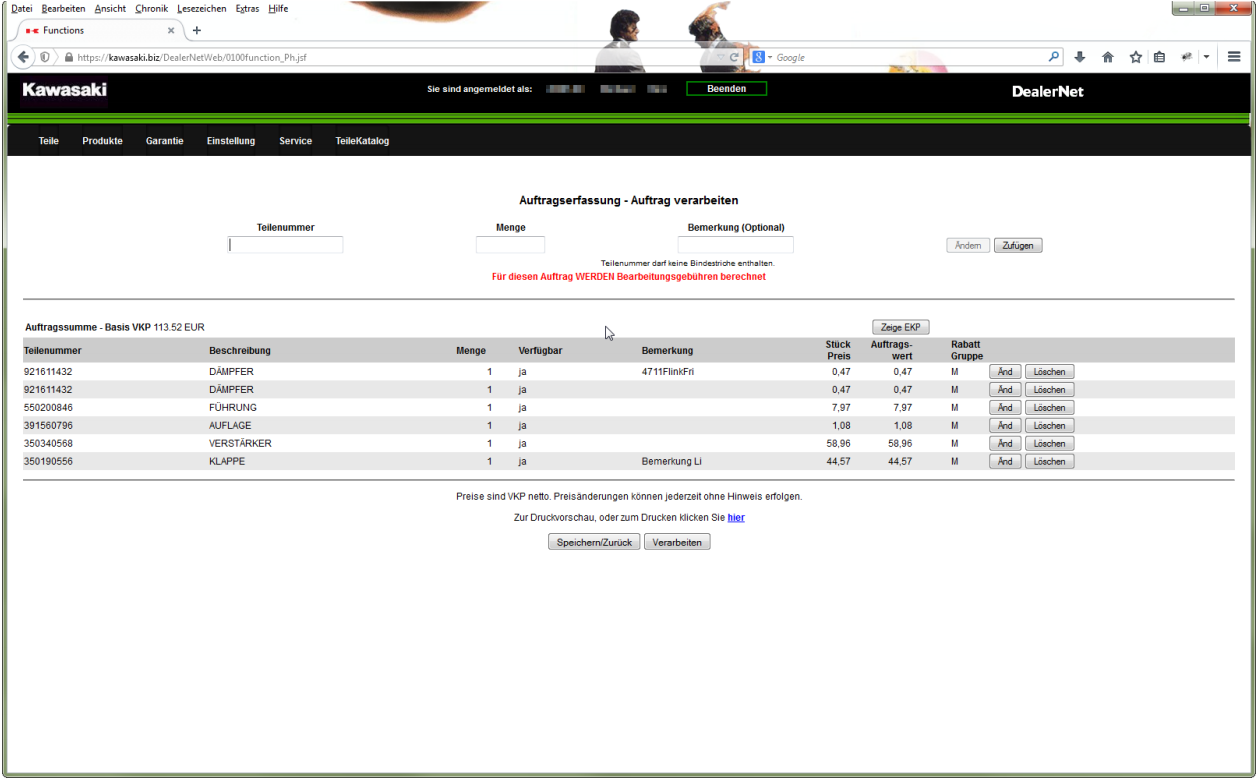Click the DealerNet header text
The image size is (1260, 783).
coord(1047,91)
